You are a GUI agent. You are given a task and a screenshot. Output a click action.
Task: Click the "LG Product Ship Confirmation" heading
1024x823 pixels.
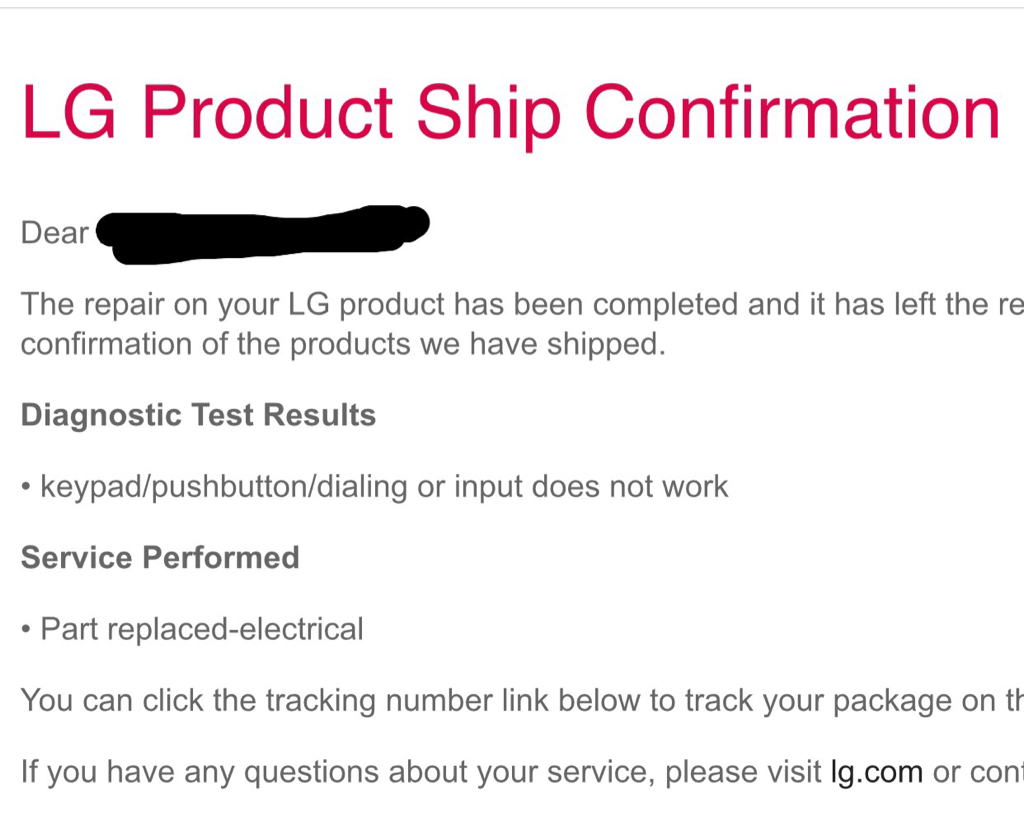[x=510, y=112]
